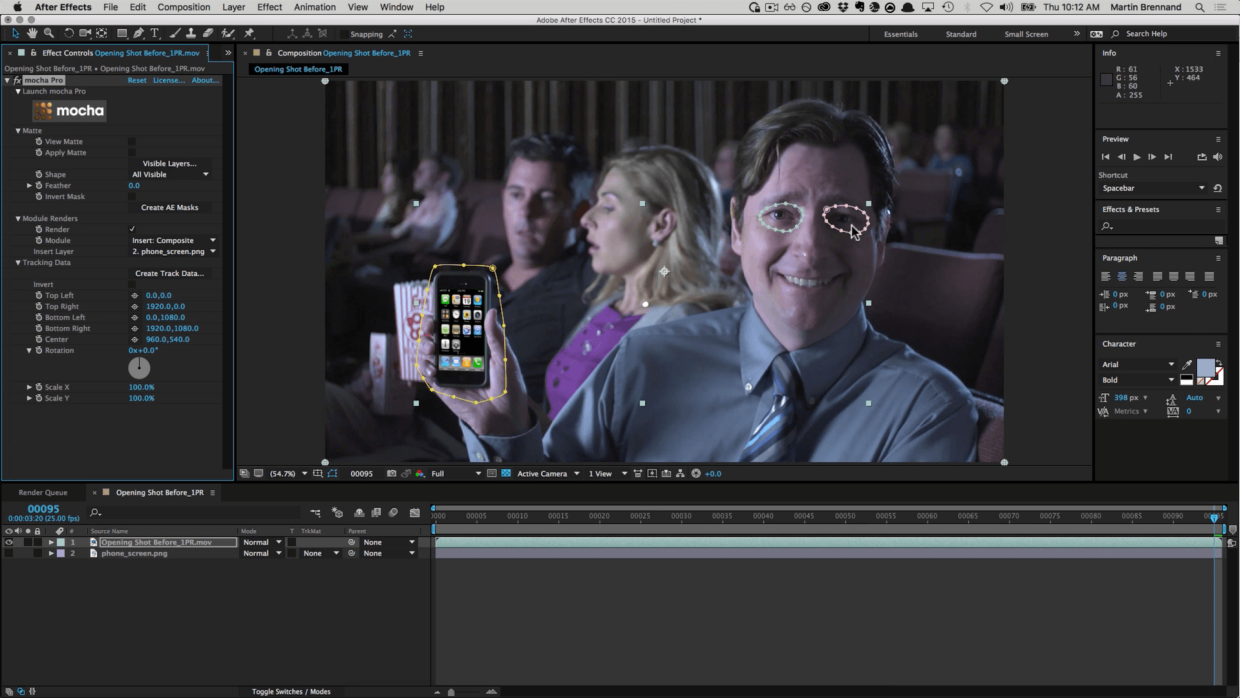Select the Hand tool
The width and height of the screenshot is (1240, 698).
coord(32,33)
